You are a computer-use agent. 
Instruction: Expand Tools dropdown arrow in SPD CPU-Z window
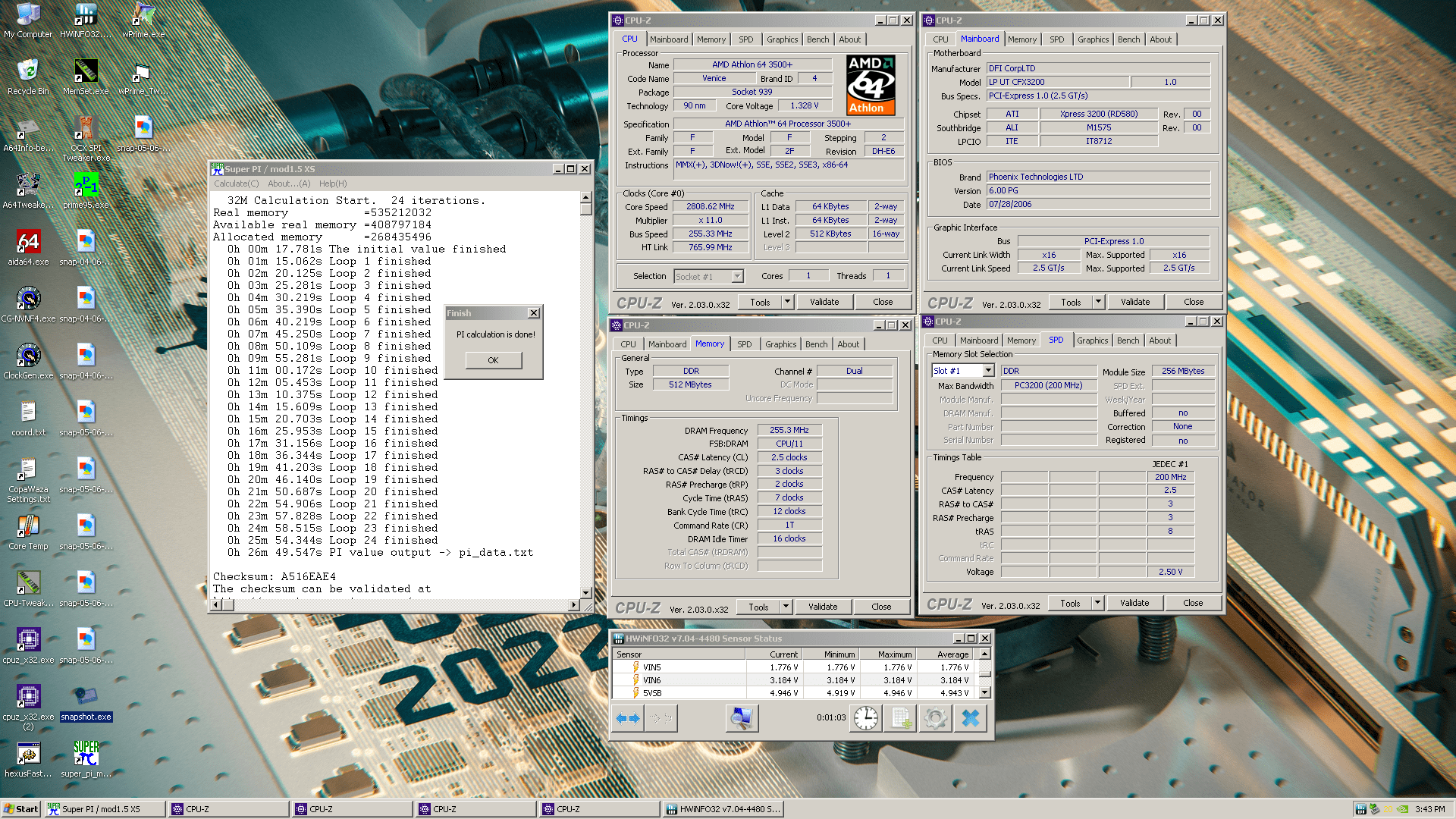pyautogui.click(x=1097, y=603)
